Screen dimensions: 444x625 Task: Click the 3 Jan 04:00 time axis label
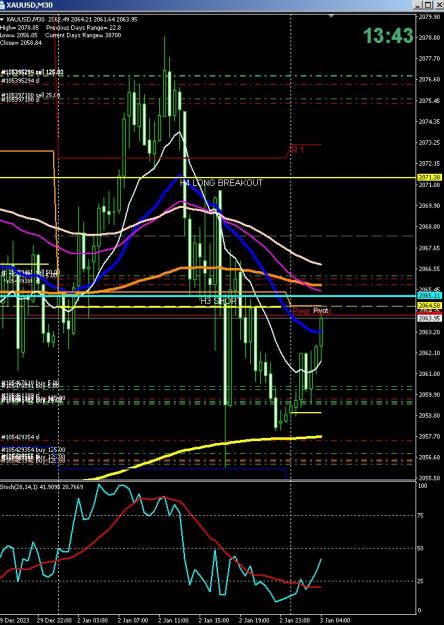point(335,621)
